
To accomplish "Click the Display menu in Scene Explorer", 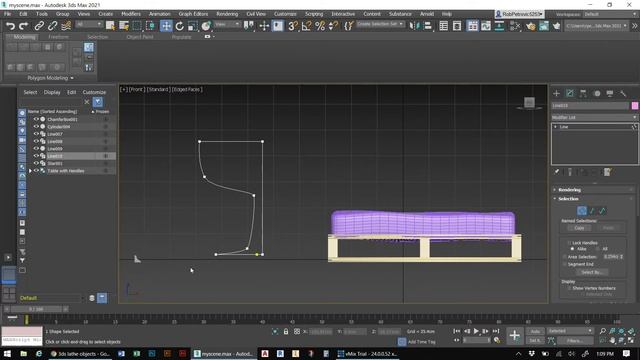I will [52, 92].
